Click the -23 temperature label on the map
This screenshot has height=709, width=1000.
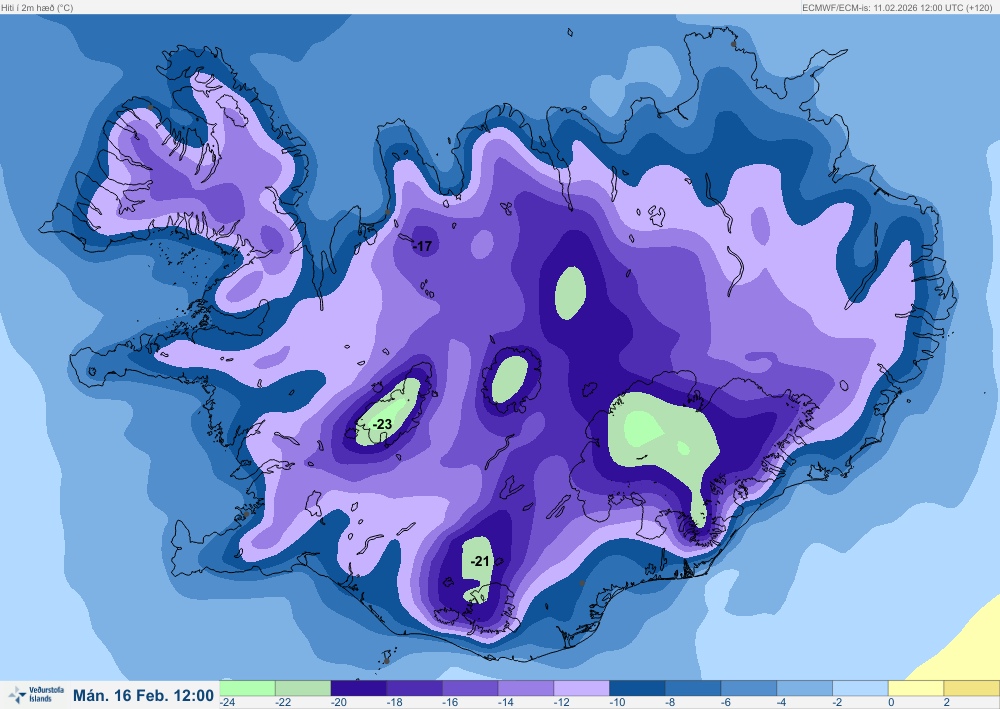click(382, 424)
